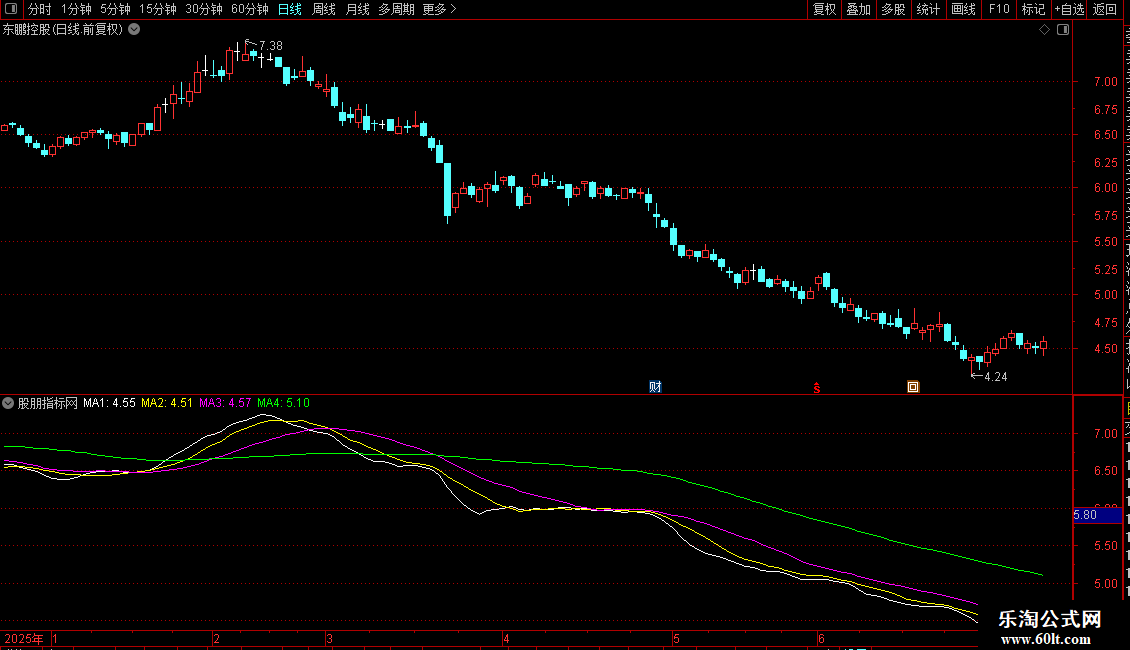1130x650 pixels.
Task: Click month 6 marker on time axis
Action: (821, 638)
